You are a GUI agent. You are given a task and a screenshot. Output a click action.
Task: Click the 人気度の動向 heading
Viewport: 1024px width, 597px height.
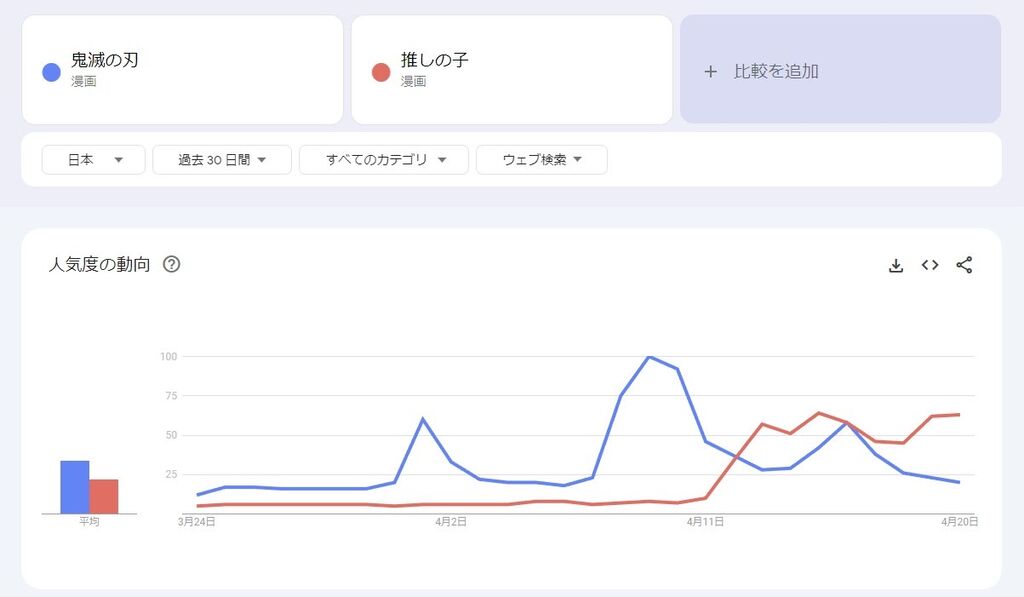click(x=100, y=265)
